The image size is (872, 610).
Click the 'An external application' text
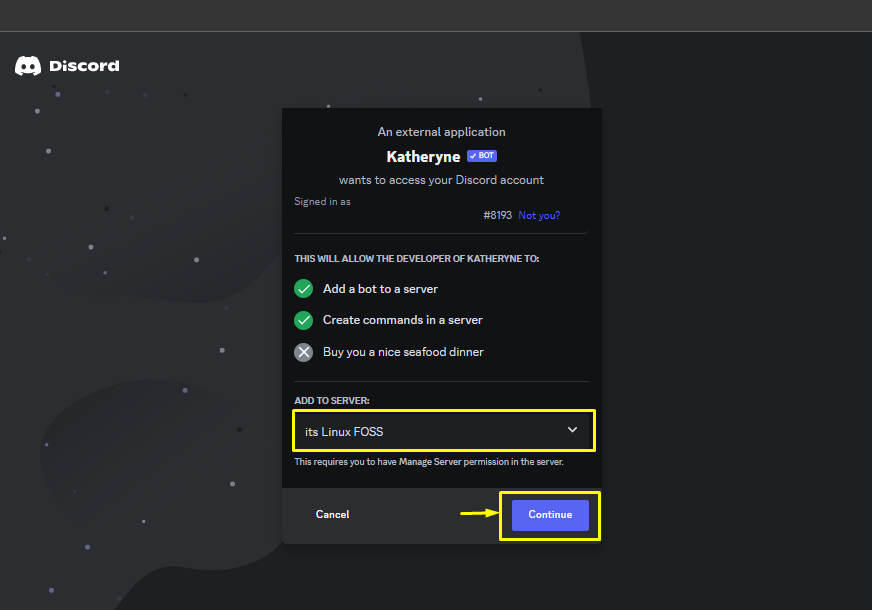[442, 132]
